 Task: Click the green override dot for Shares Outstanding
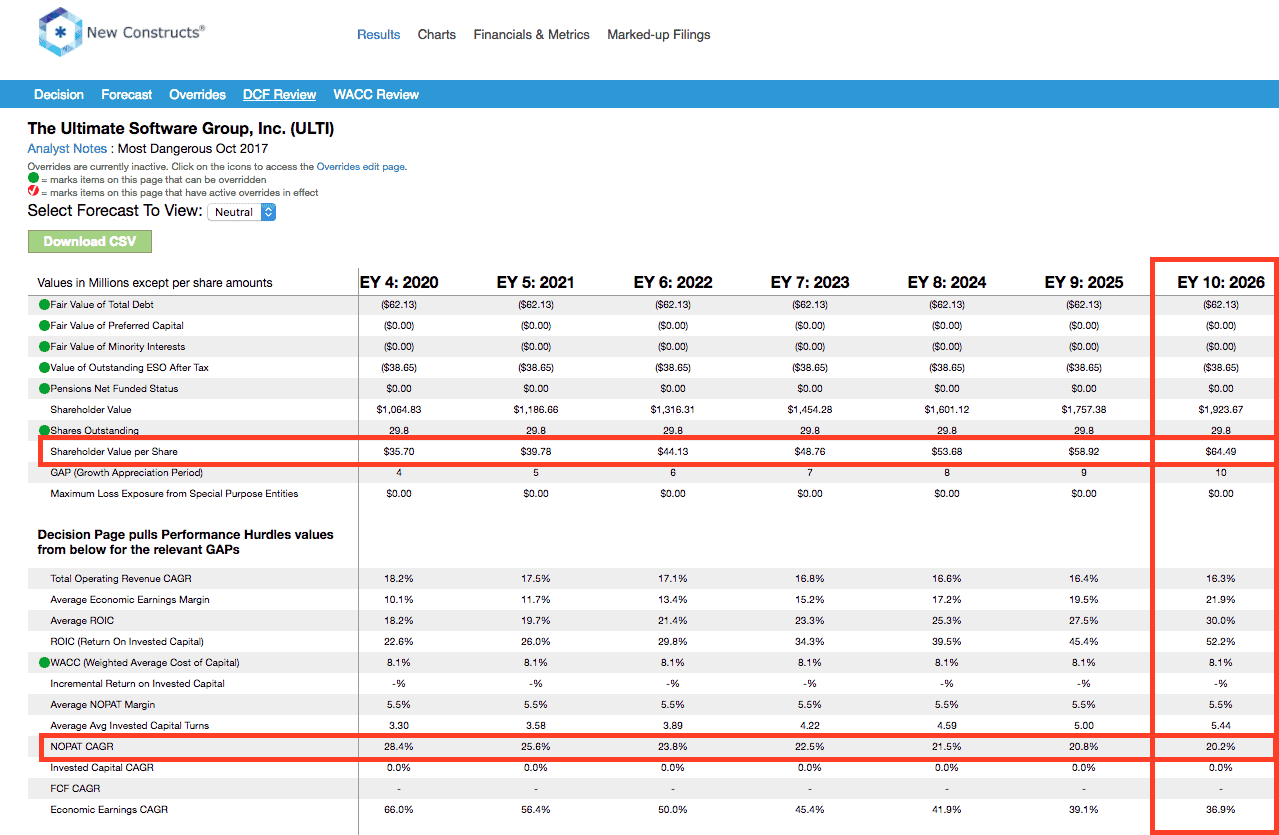click(x=44, y=430)
